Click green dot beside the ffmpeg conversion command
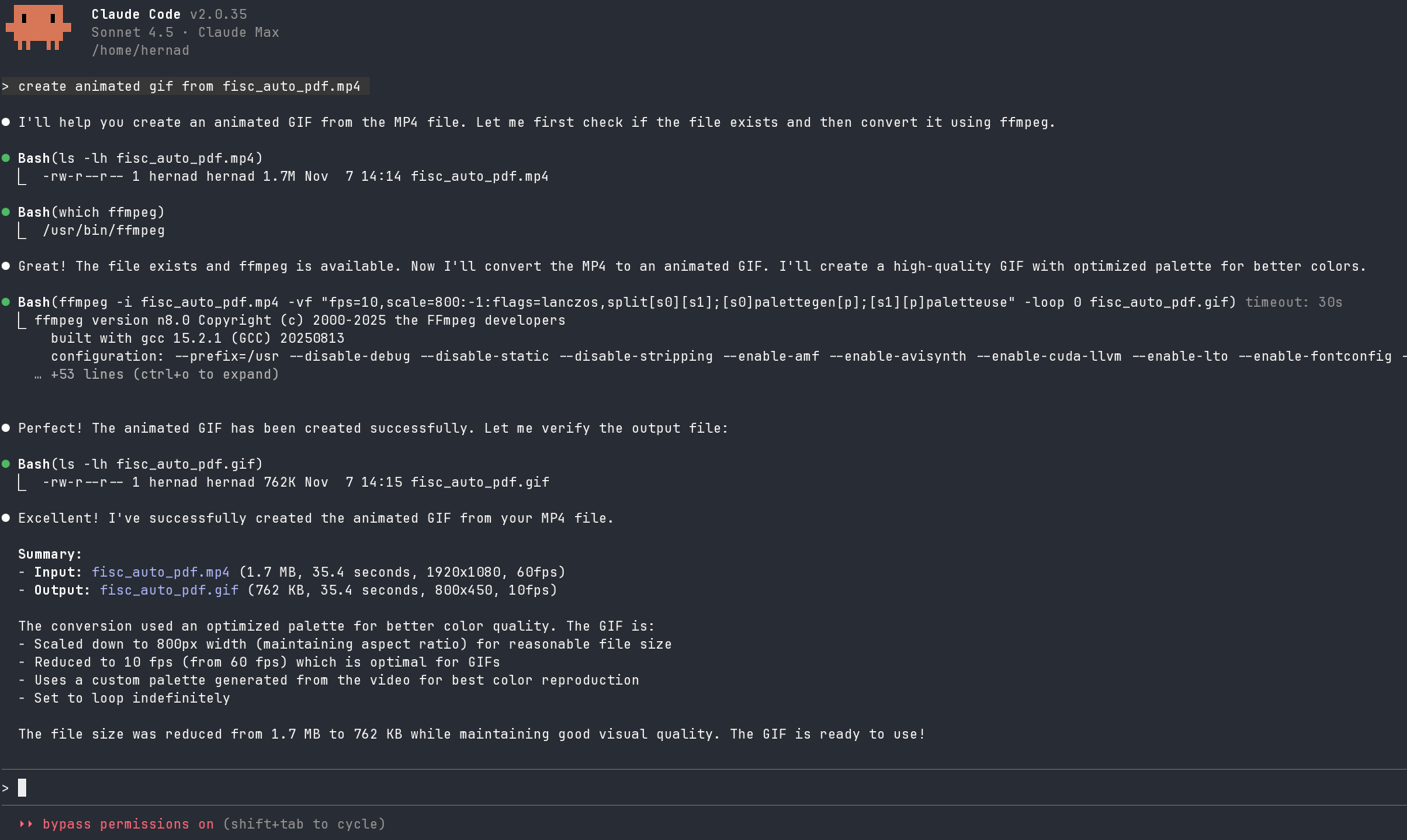 (6, 302)
